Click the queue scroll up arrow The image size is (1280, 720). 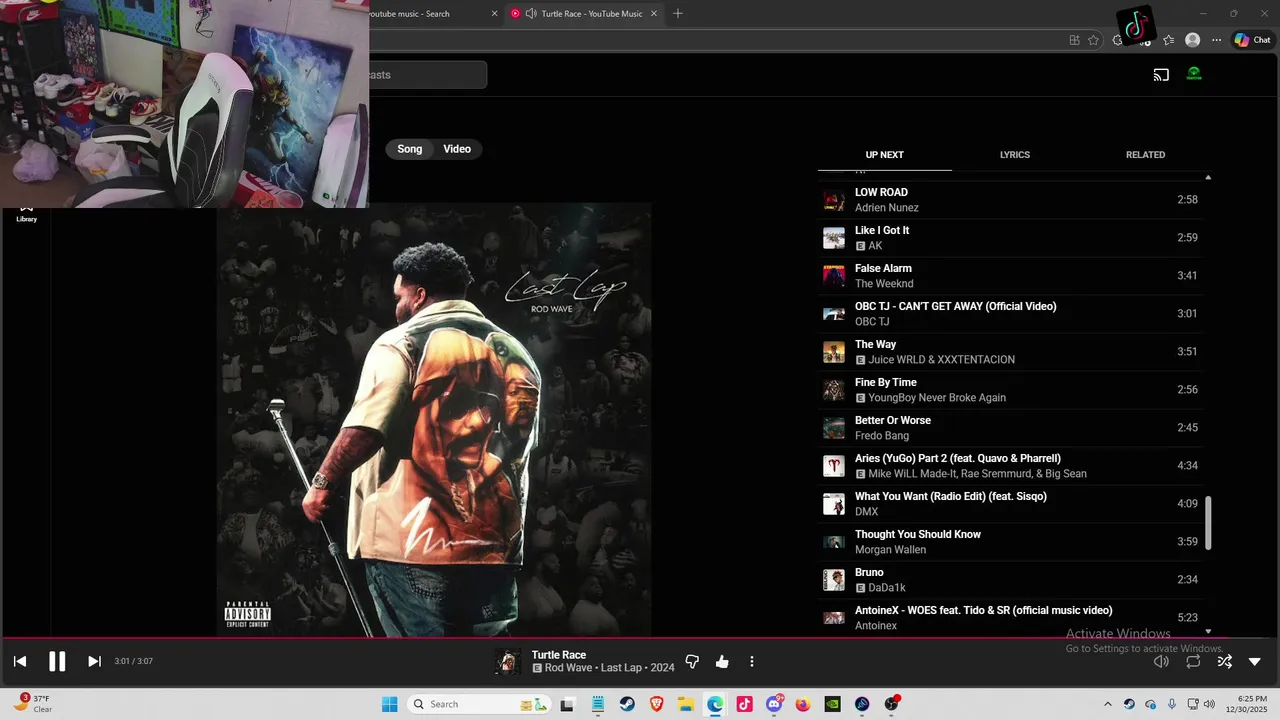1208,177
